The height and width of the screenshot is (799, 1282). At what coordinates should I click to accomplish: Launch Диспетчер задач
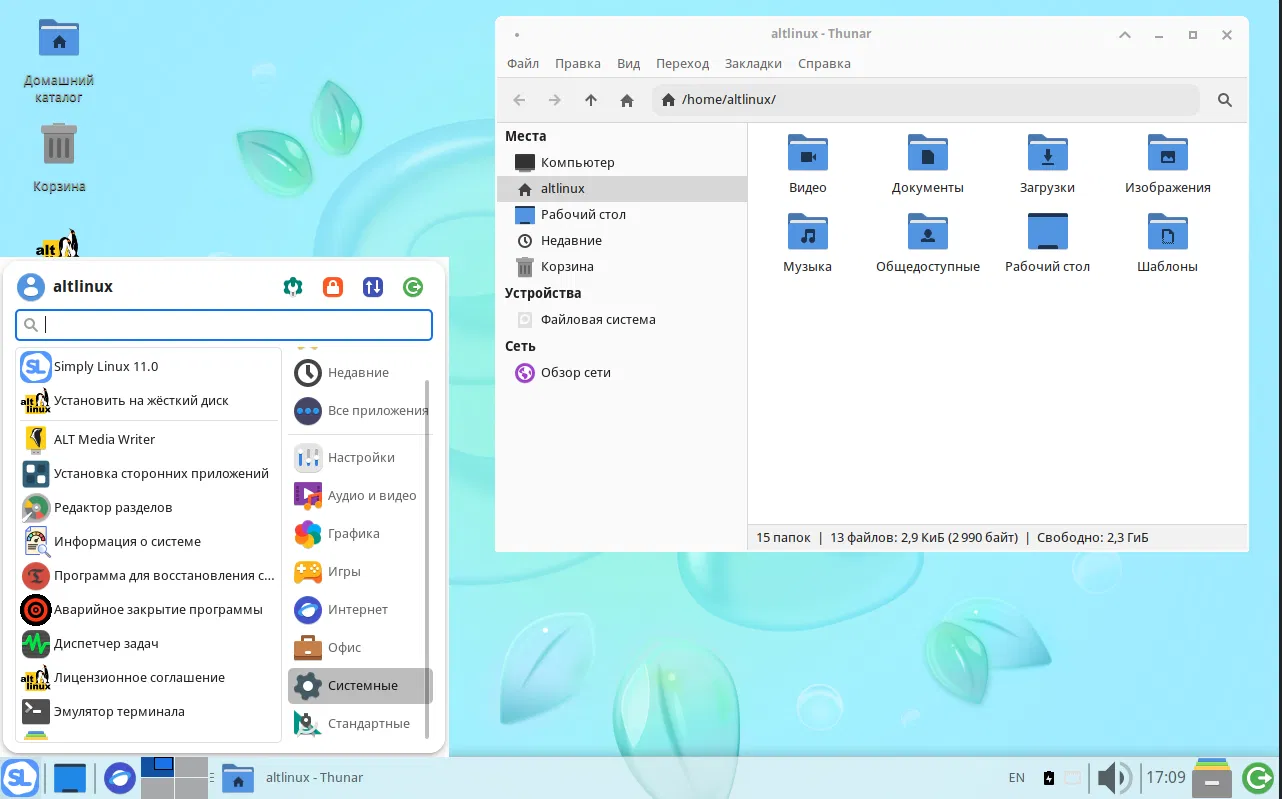[x=149, y=644]
